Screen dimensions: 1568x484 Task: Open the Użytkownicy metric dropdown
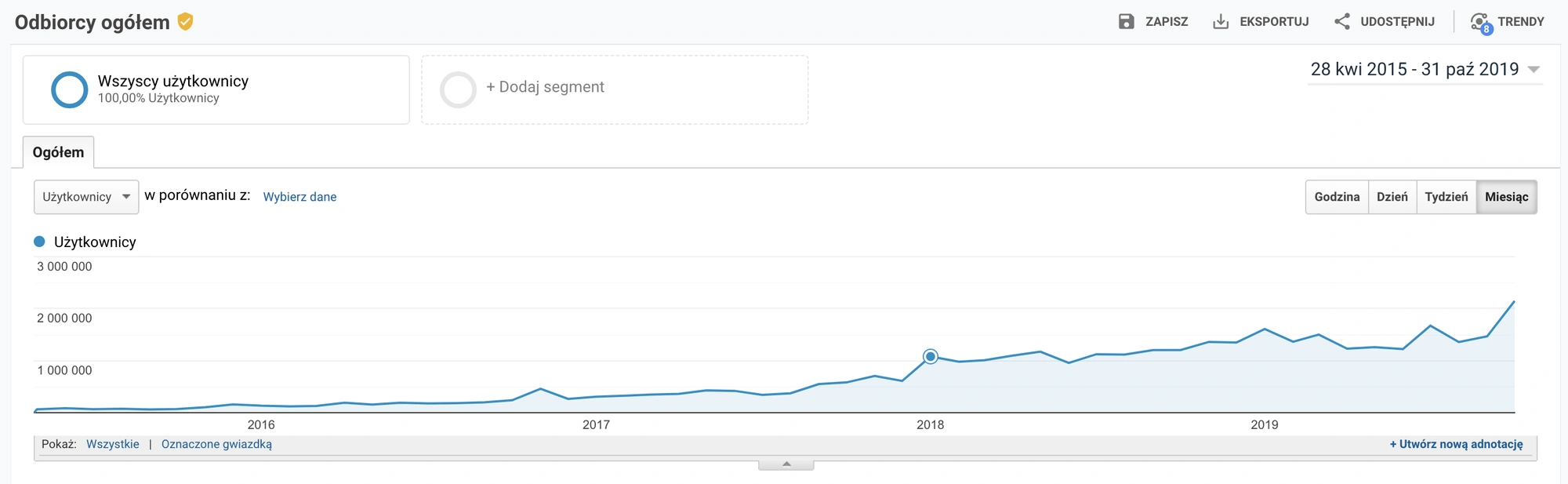[x=86, y=197]
